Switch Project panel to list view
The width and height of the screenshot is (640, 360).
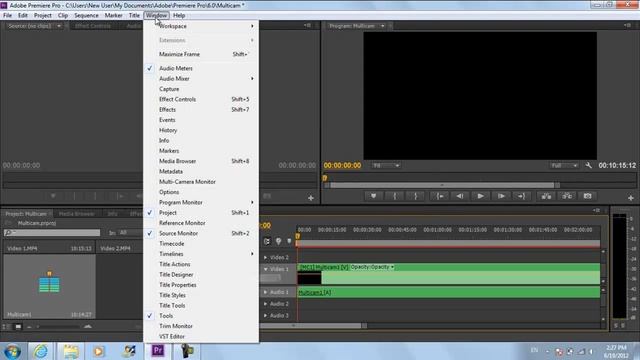click(x=7, y=327)
